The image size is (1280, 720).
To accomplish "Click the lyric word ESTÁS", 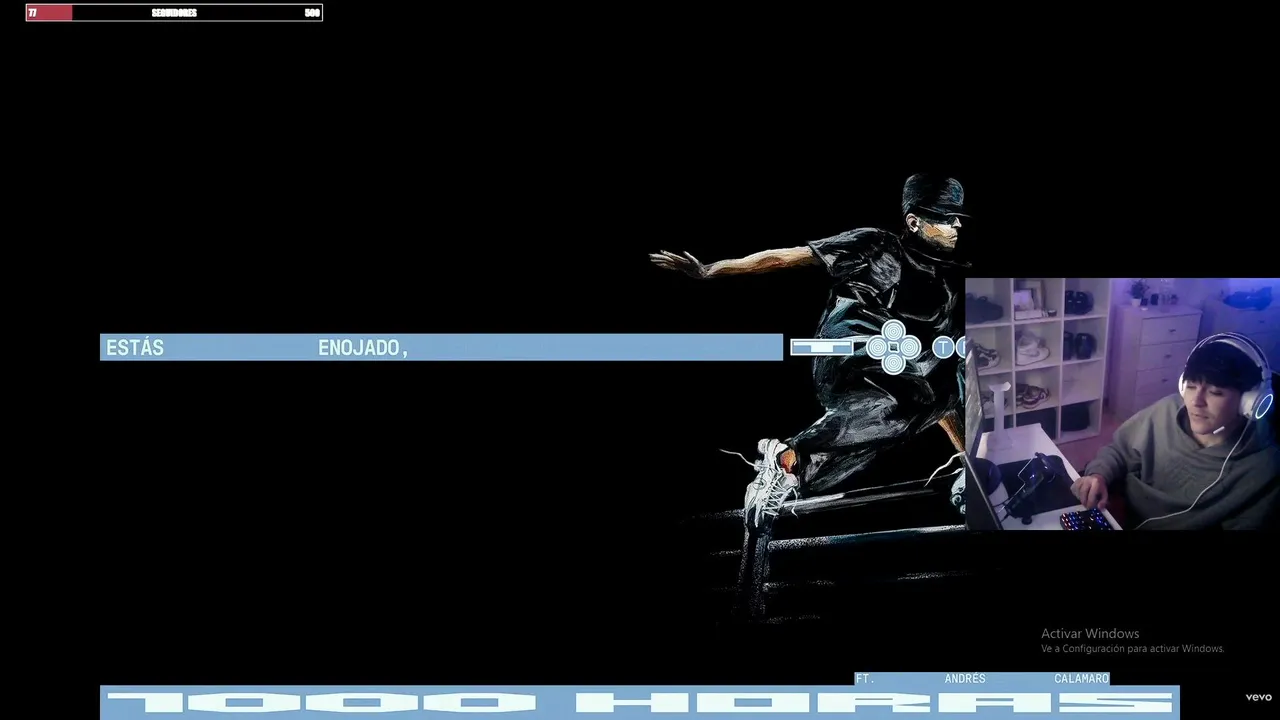I will pos(135,348).
